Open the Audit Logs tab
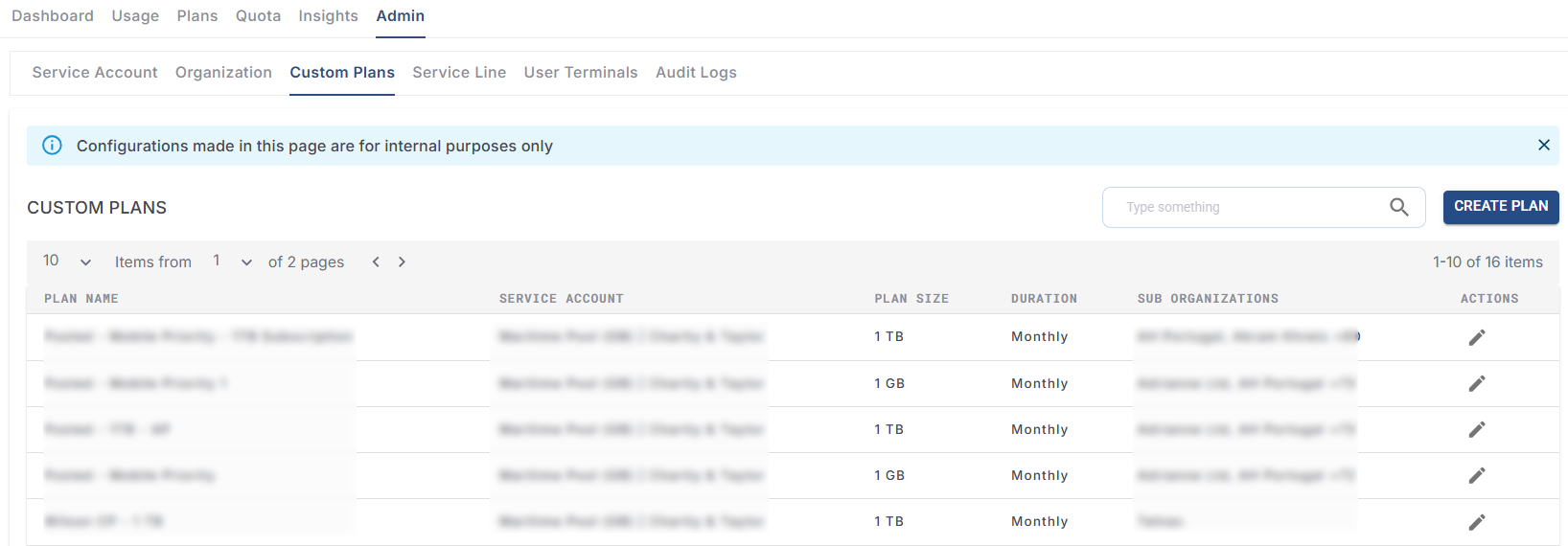This screenshot has height=546, width=1568. click(696, 73)
